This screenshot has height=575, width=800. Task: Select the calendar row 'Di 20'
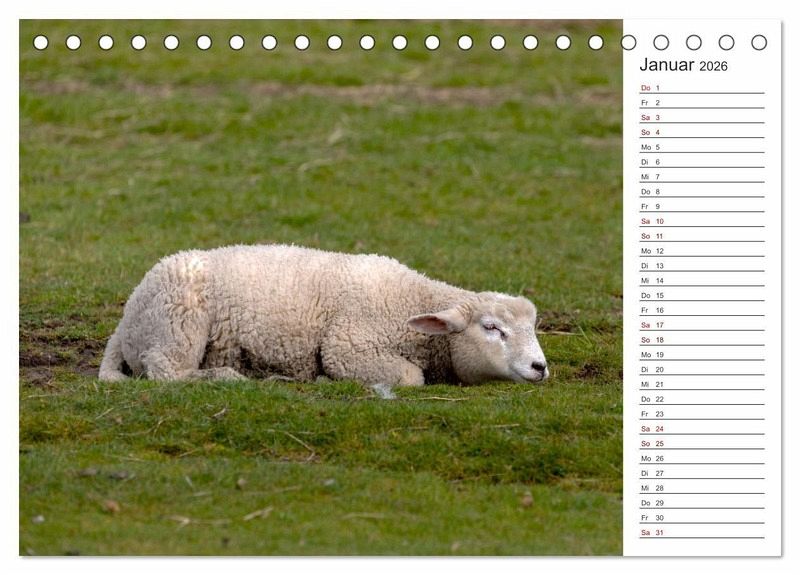click(x=702, y=369)
